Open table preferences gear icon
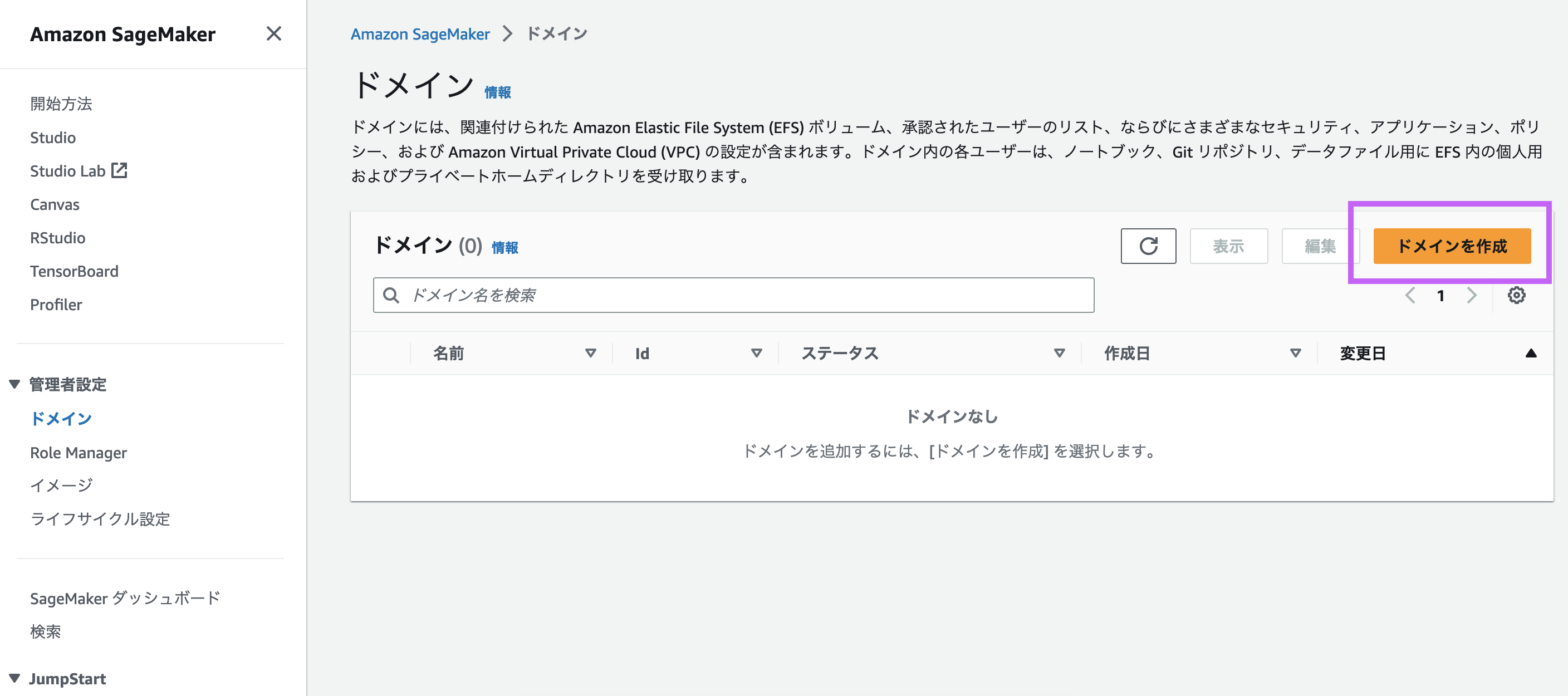Image resolution: width=1568 pixels, height=696 pixels. point(1516,295)
